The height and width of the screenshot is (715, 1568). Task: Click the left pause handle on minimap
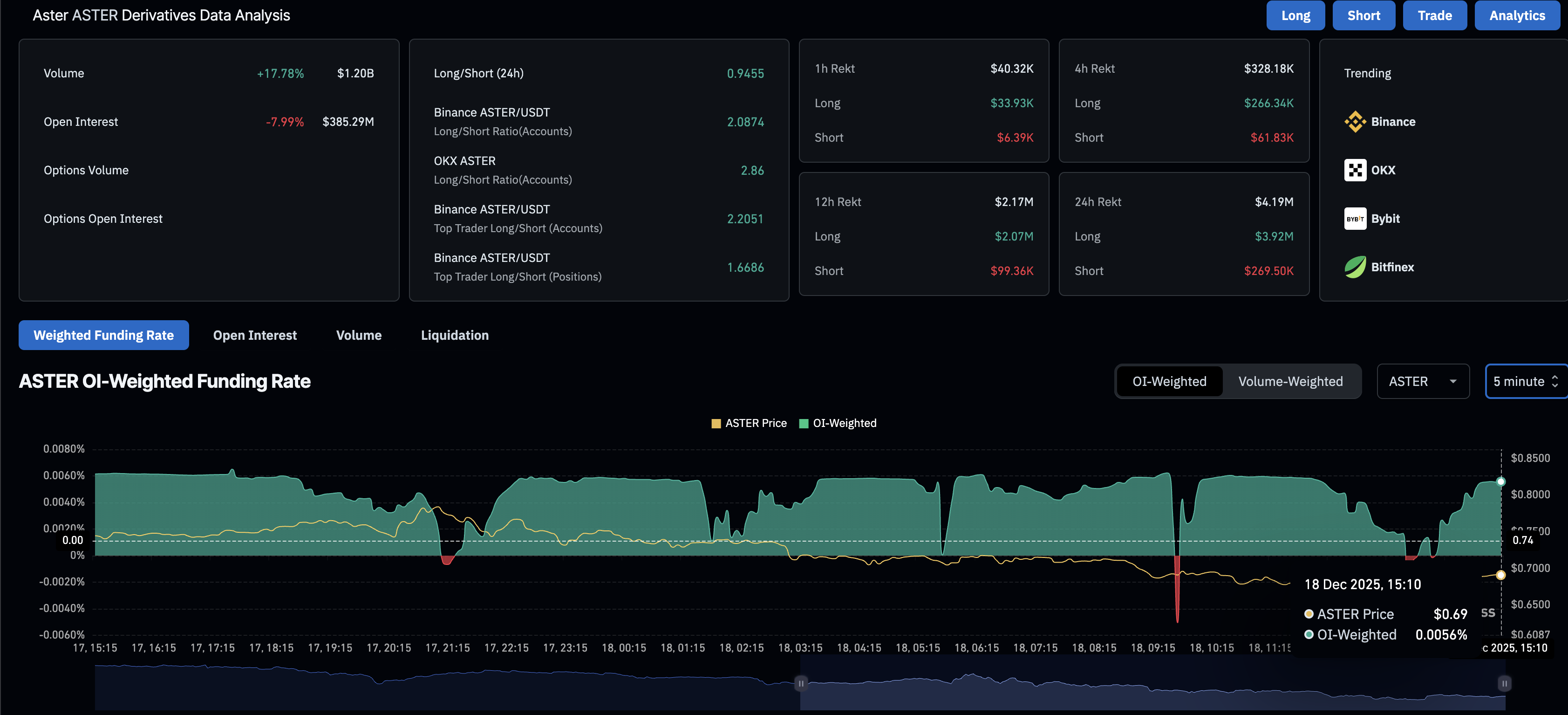click(x=800, y=683)
